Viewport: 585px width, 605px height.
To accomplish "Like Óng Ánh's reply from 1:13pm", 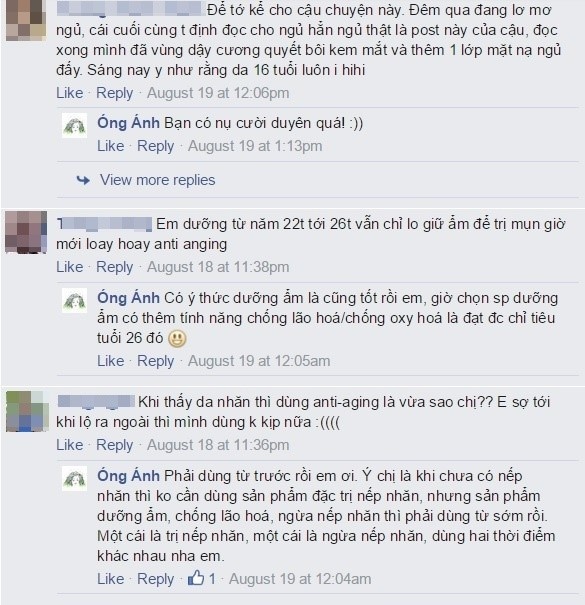I will click(111, 146).
